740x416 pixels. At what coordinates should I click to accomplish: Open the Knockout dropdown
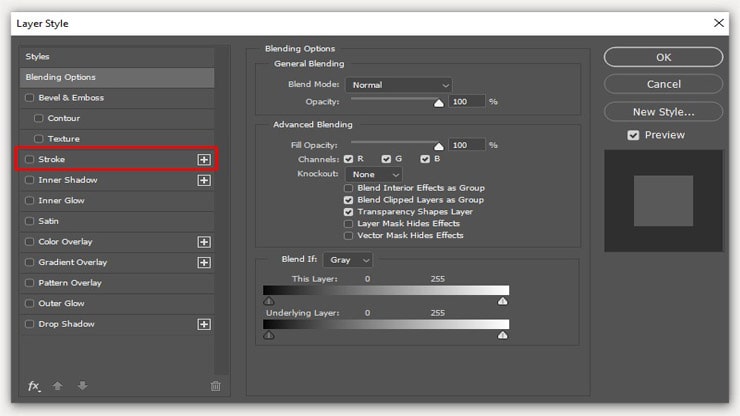click(374, 175)
